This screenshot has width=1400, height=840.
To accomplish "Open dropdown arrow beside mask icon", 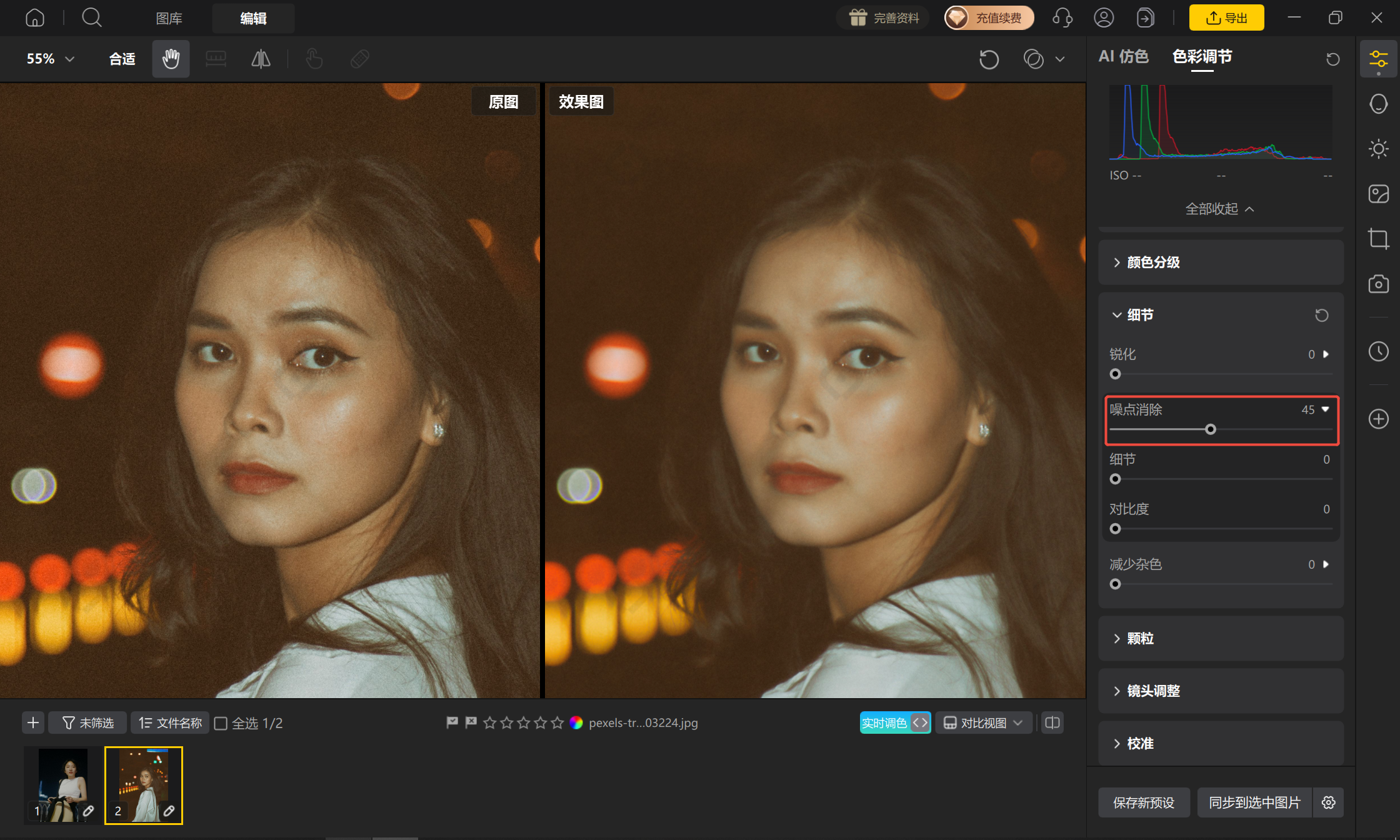I will pos(1060,59).
